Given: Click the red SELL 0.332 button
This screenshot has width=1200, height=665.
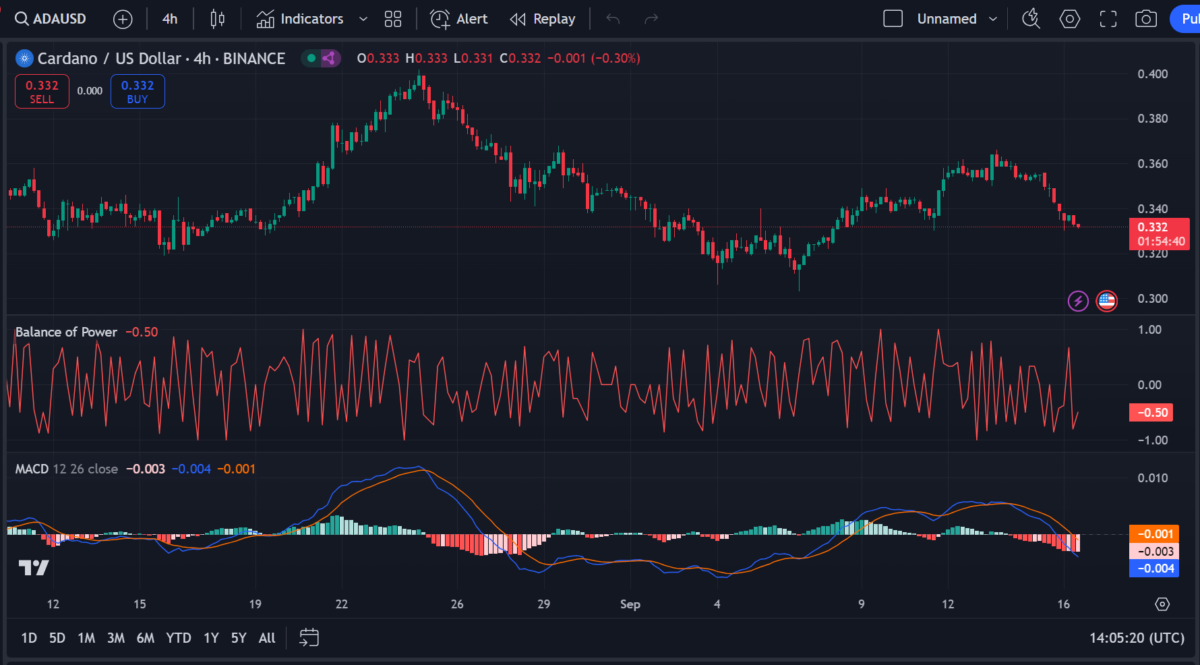Looking at the screenshot, I should click(42, 92).
